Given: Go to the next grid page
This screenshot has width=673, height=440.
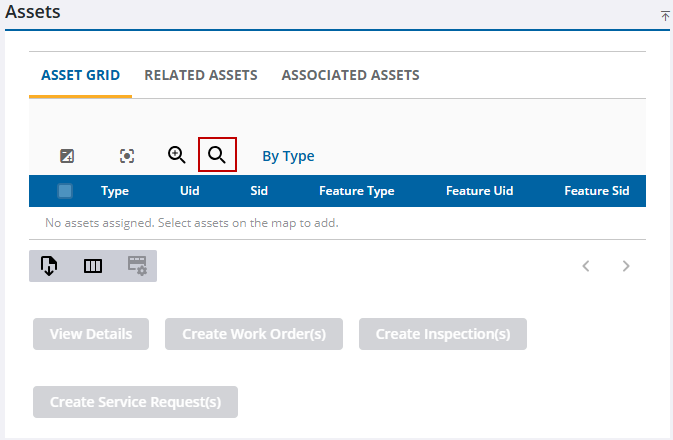Looking at the screenshot, I should [x=626, y=266].
